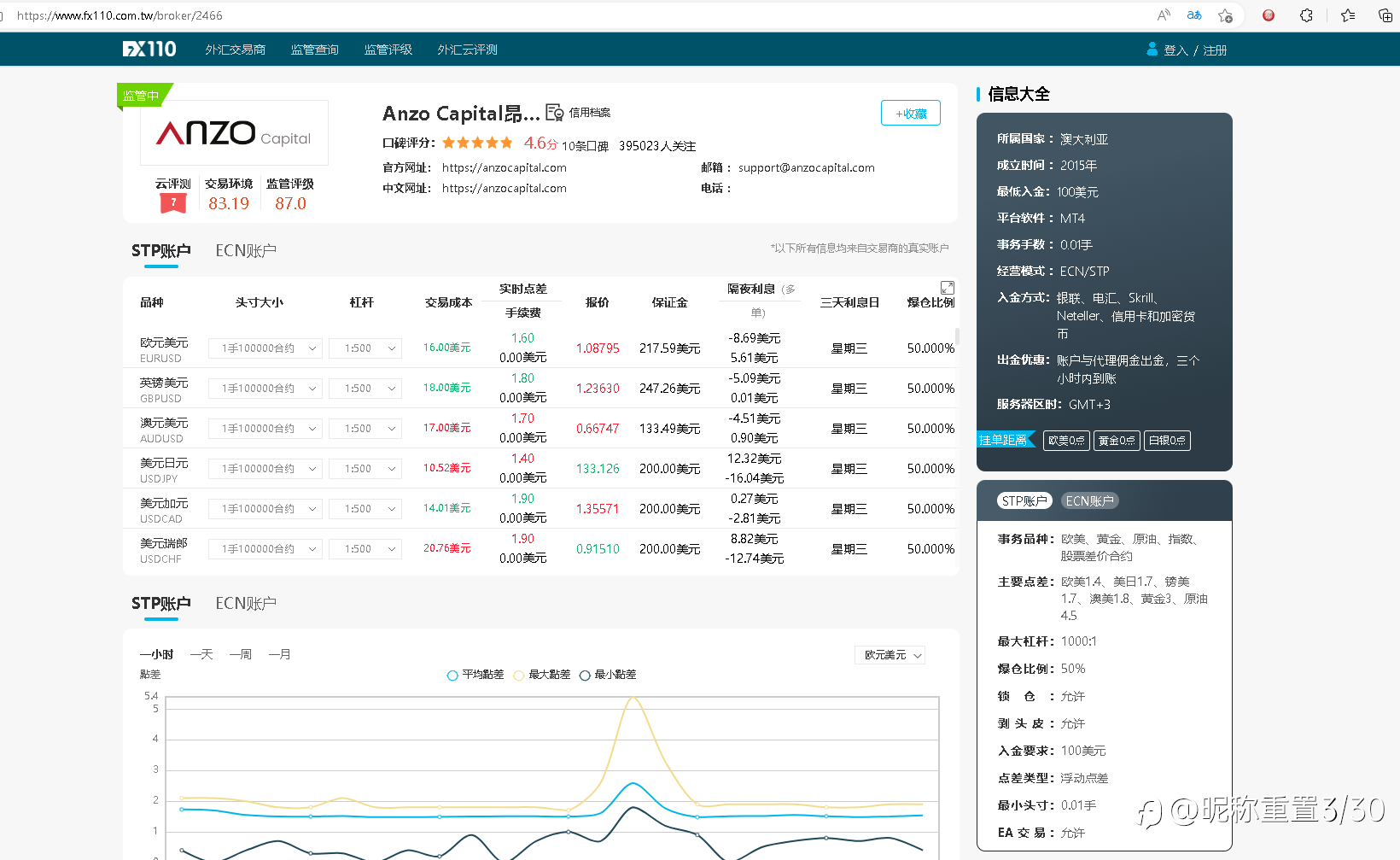Select the ECN账户 pill in info sidebar

[x=1090, y=501]
